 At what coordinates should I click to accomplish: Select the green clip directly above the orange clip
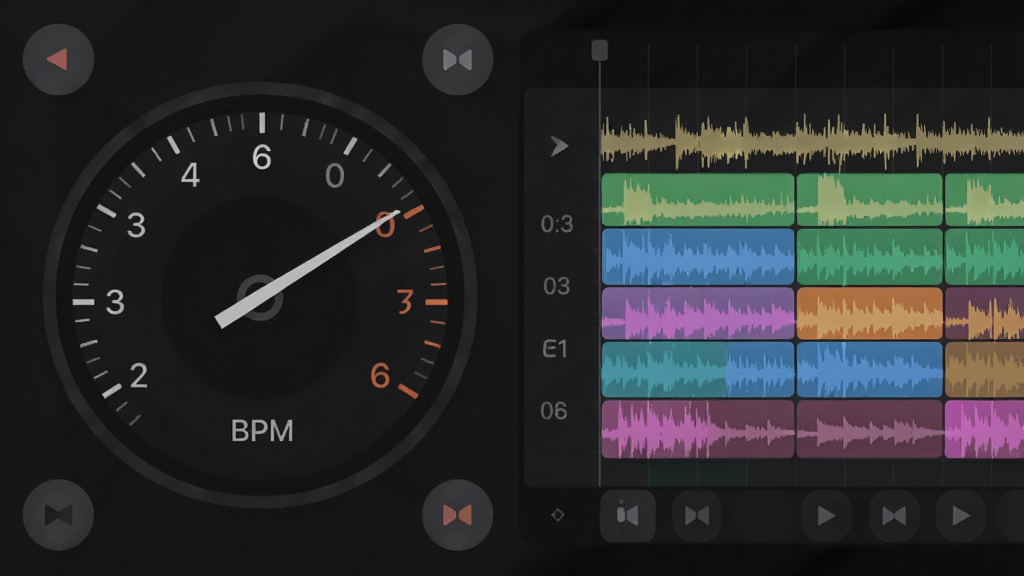coord(870,257)
